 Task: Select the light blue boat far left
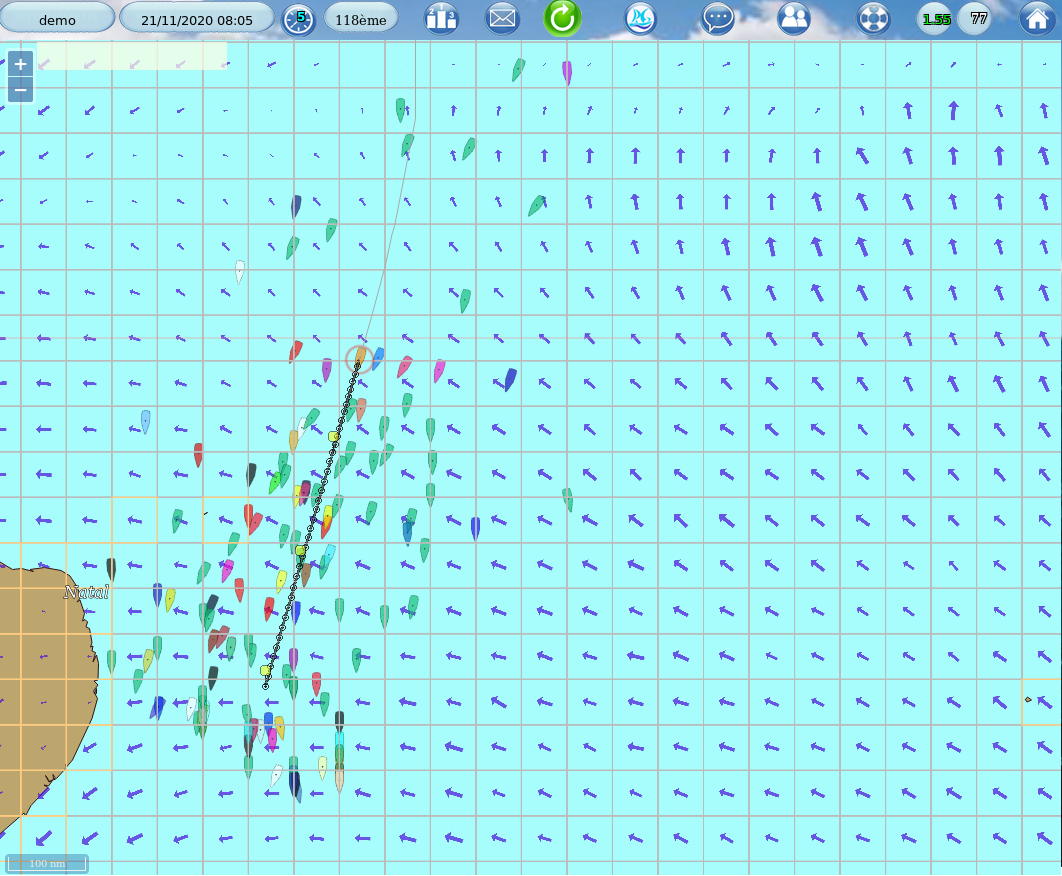pyautogui.click(x=146, y=421)
